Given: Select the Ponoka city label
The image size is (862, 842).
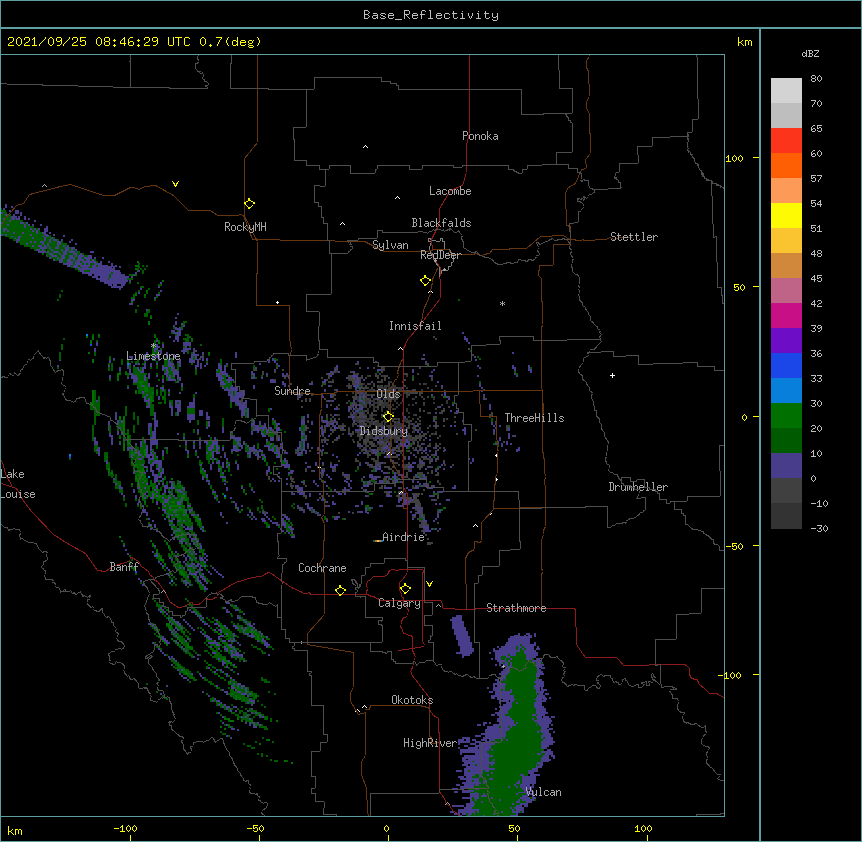Looking at the screenshot, I should (x=480, y=136).
